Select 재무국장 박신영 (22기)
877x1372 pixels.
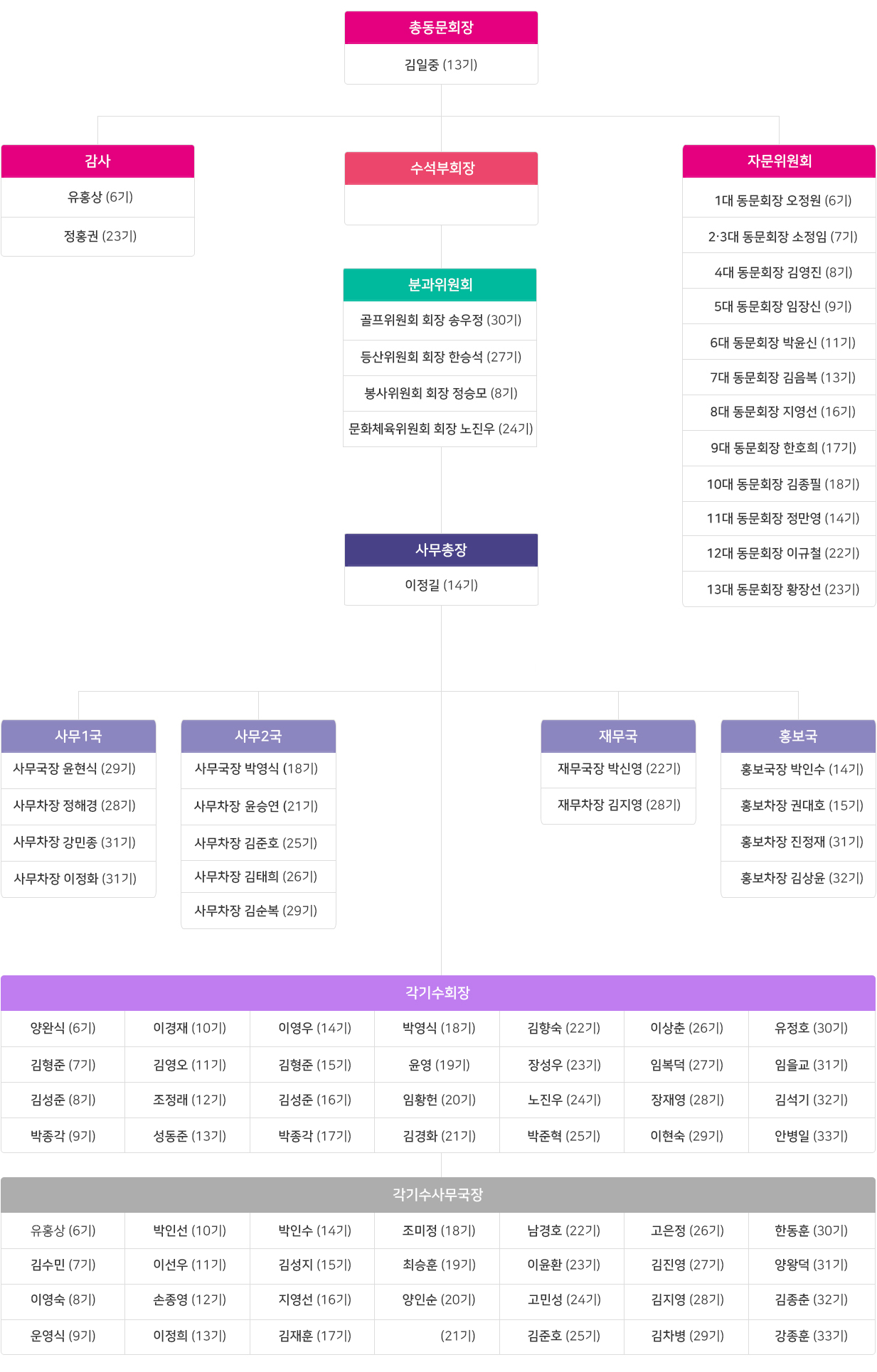click(x=618, y=768)
